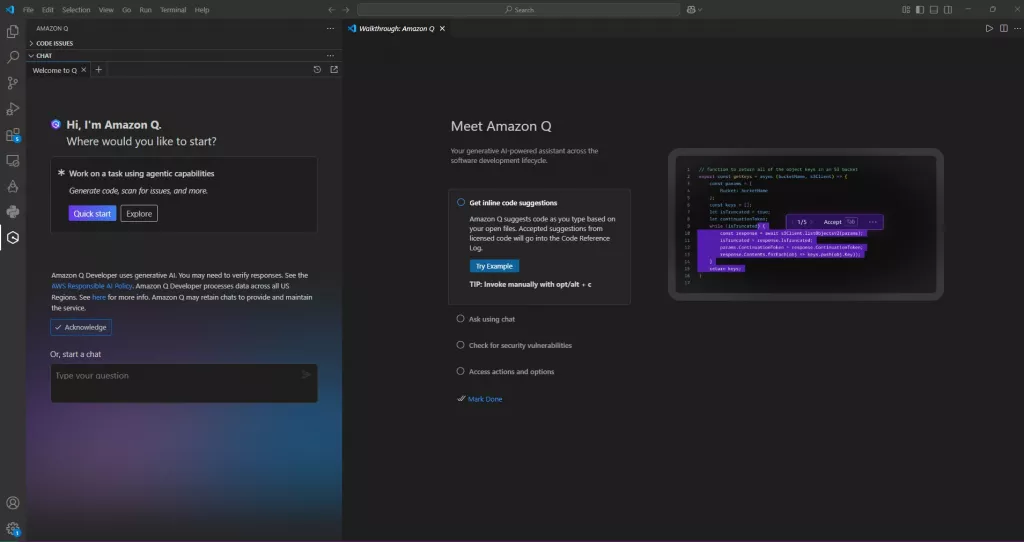Toggle the primary side bar layout button

pos(919,9)
